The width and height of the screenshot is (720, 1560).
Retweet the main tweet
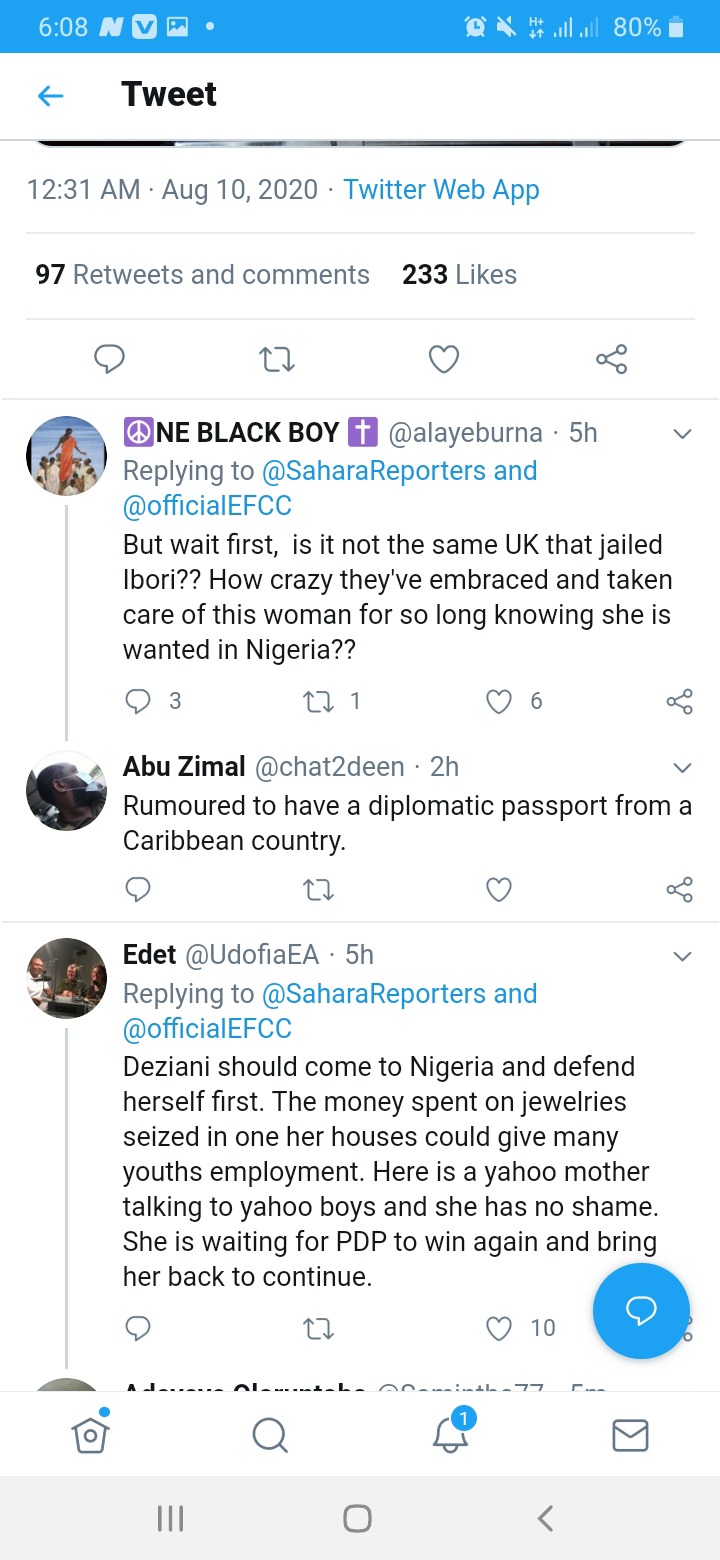[277, 359]
